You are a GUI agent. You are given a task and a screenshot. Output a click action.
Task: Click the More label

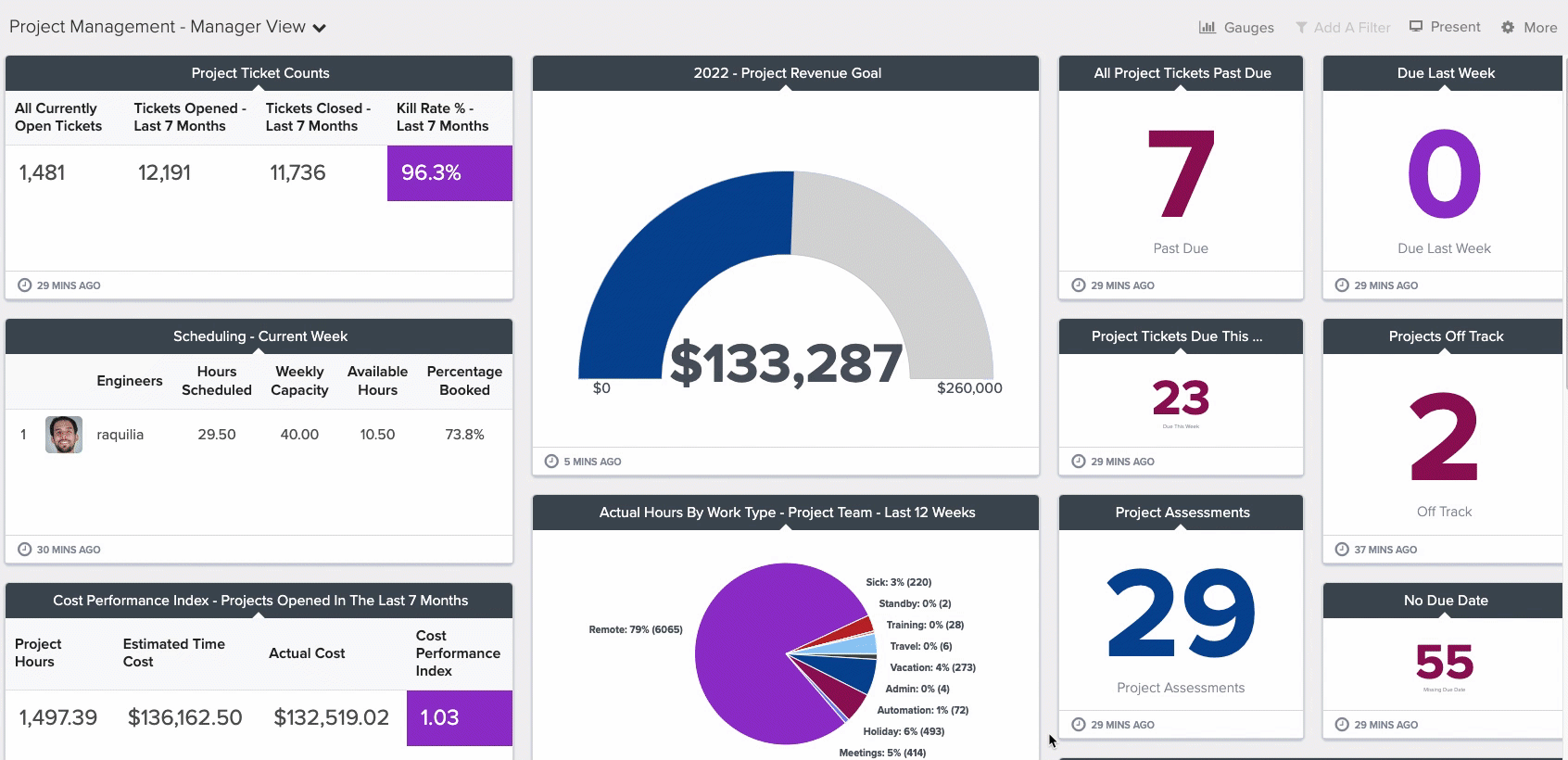coord(1540,28)
